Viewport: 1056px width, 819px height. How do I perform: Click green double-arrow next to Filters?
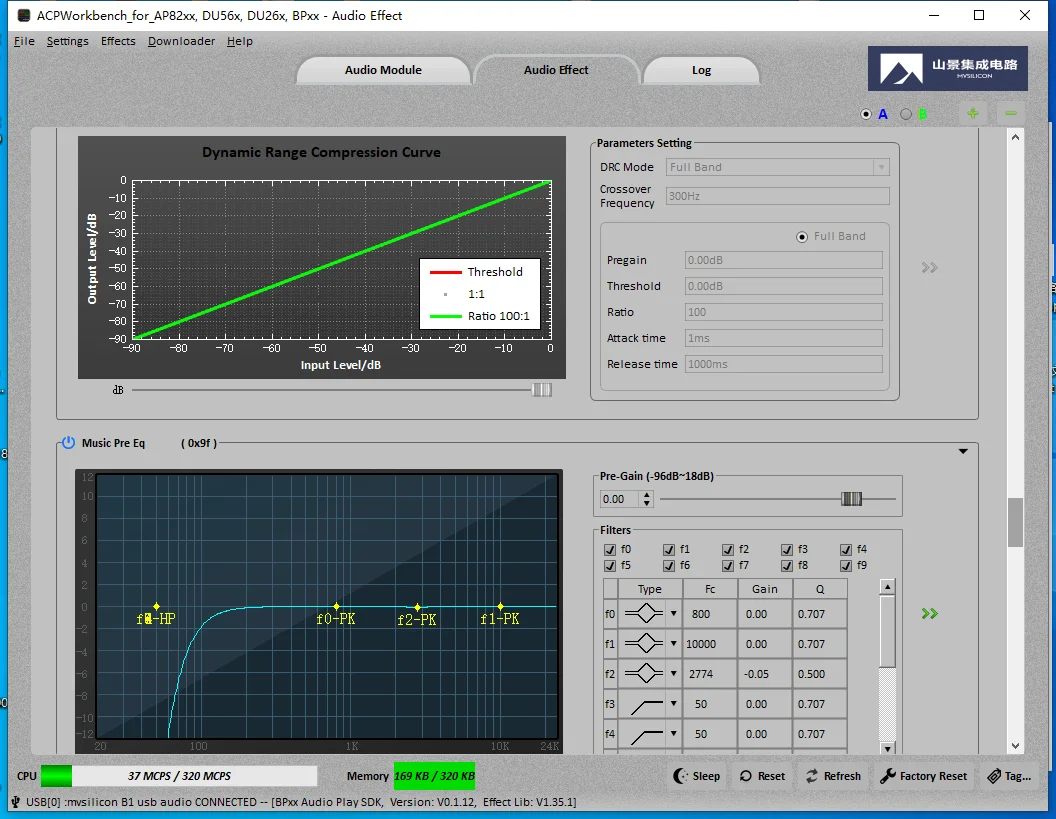930,613
